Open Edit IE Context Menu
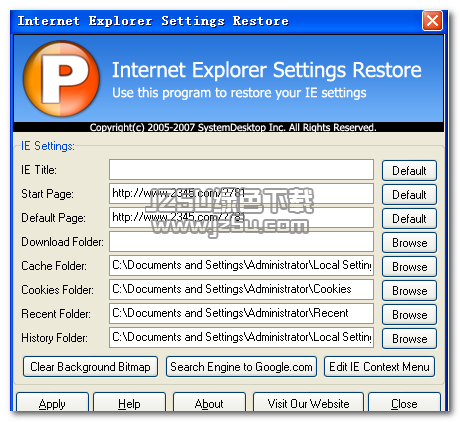 (x=379, y=367)
